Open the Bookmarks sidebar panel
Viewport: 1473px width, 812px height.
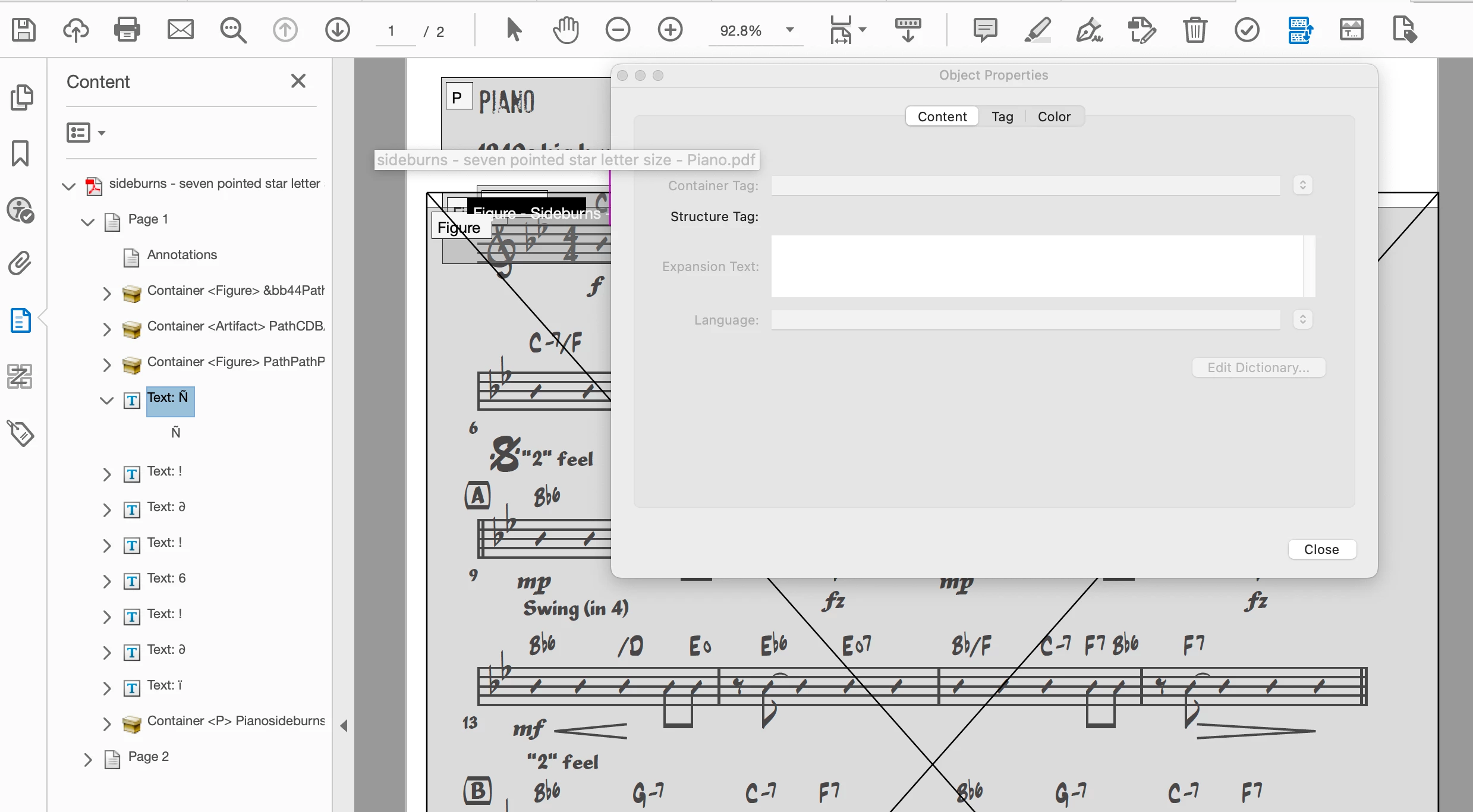(x=21, y=153)
